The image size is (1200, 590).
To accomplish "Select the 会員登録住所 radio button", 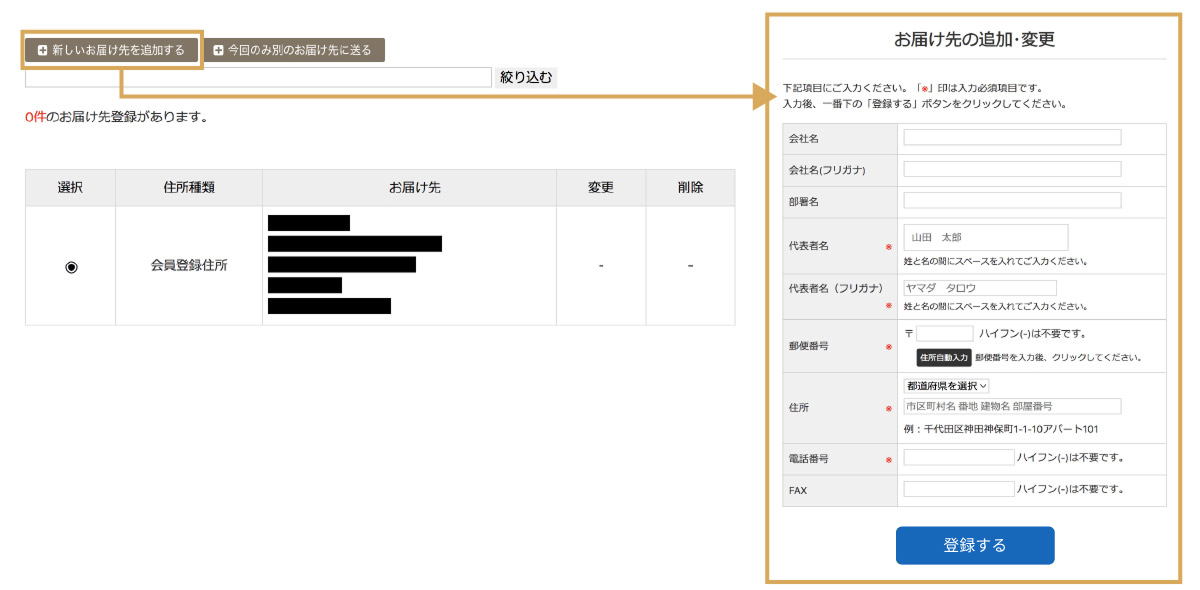I will click(x=71, y=266).
